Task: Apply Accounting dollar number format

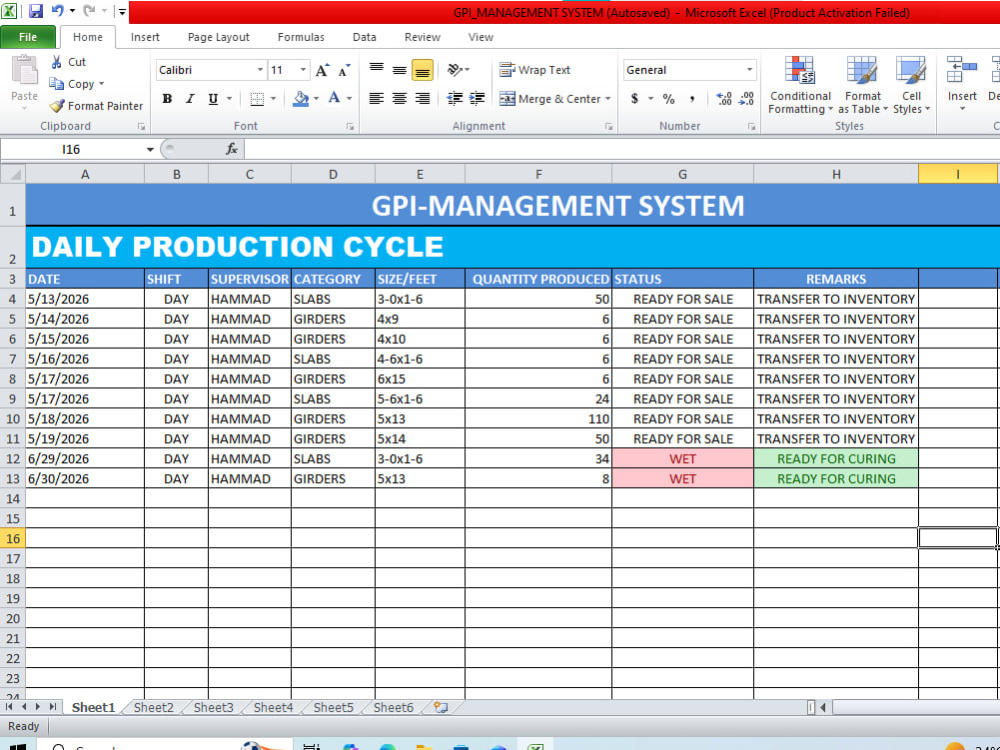Action: [x=635, y=99]
